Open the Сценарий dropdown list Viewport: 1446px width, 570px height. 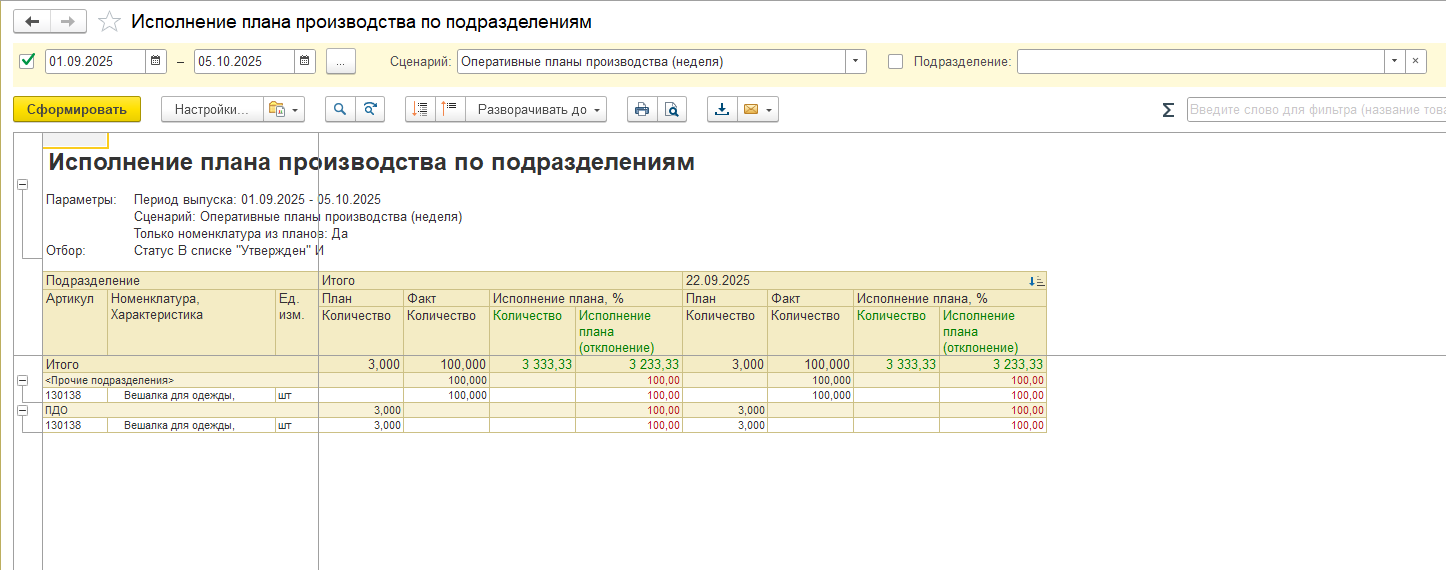pyautogui.click(x=856, y=61)
